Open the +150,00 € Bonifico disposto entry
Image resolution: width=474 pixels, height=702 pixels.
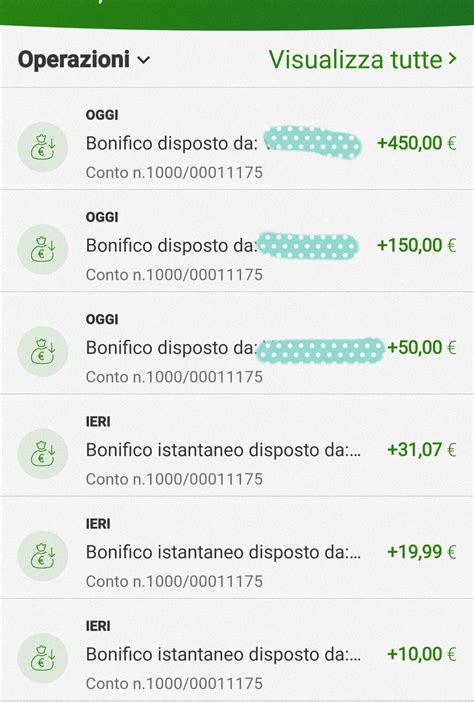coord(237,241)
